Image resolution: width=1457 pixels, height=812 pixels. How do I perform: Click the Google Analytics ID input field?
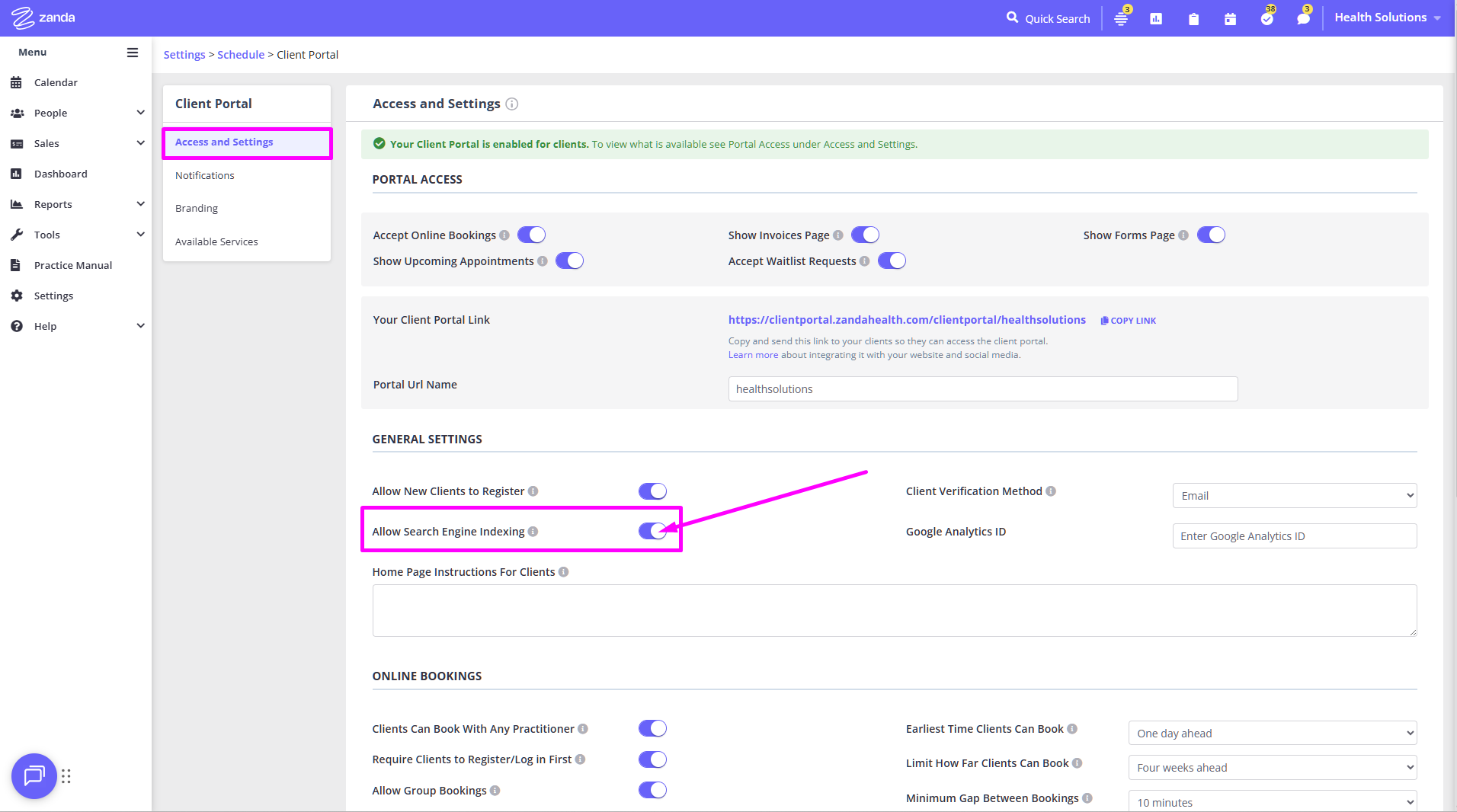pyautogui.click(x=1294, y=536)
